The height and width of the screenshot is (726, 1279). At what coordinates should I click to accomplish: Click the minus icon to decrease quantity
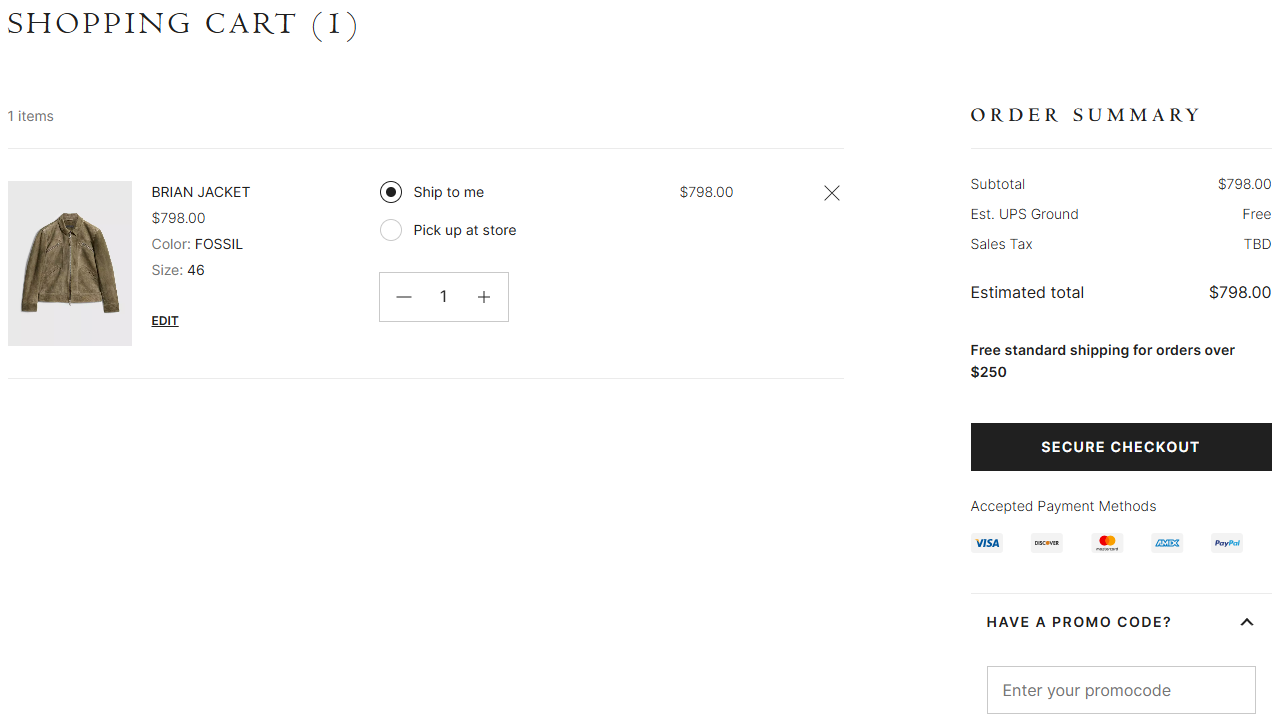tap(404, 296)
